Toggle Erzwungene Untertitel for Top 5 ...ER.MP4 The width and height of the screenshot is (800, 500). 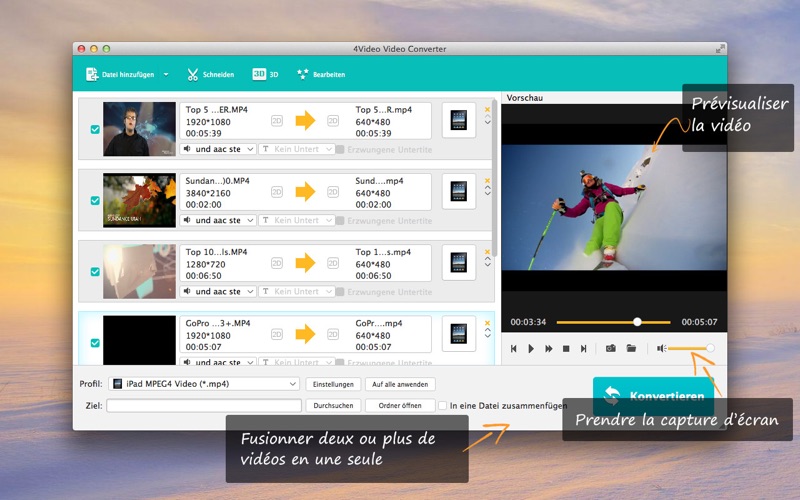click(x=340, y=149)
